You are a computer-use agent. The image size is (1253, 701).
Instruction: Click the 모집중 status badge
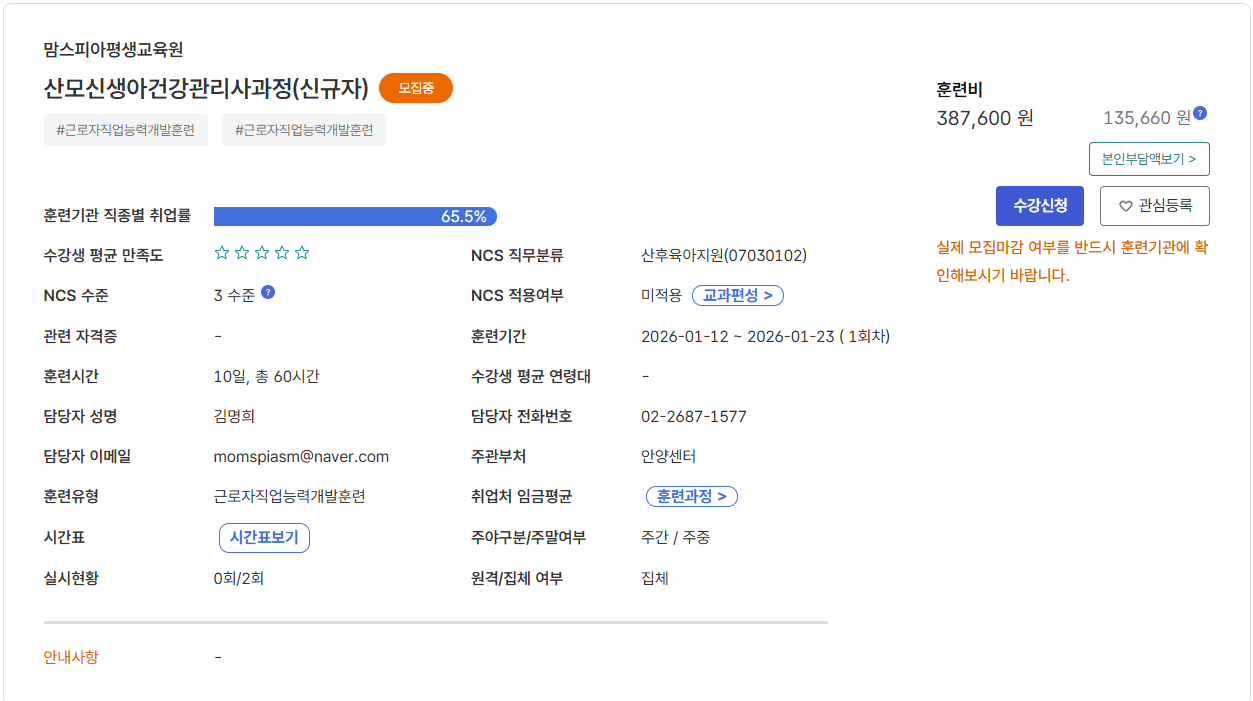[x=416, y=88]
